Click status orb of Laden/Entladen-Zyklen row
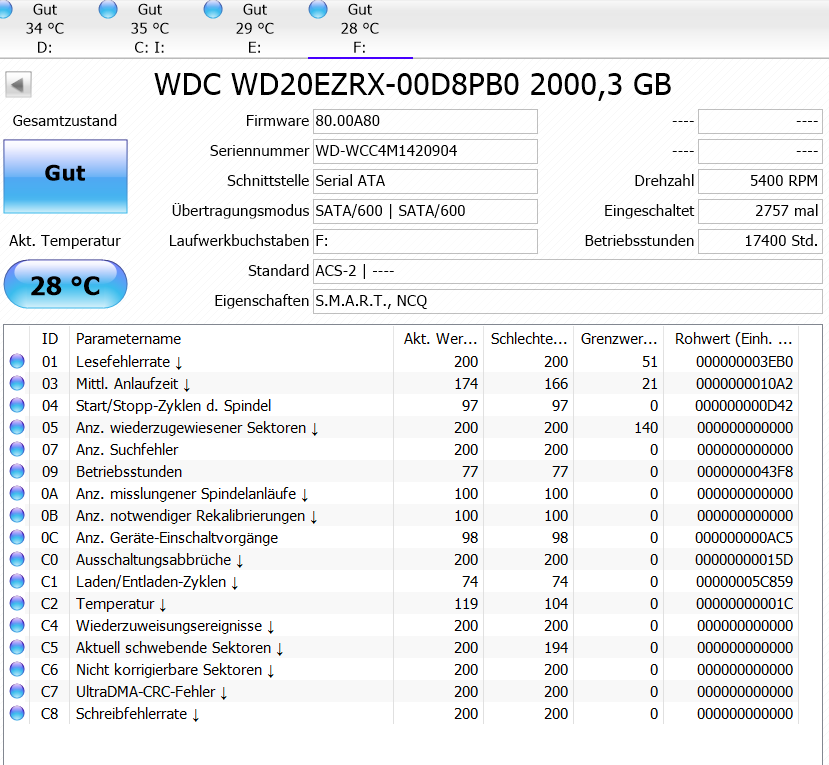This screenshot has width=829, height=765. coord(17,581)
